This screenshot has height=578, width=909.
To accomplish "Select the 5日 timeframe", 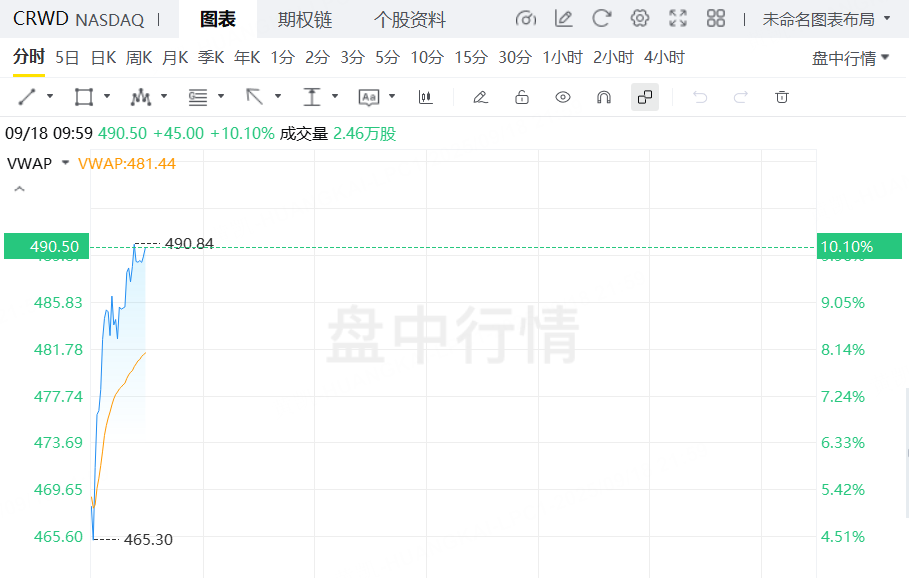I will (67, 57).
